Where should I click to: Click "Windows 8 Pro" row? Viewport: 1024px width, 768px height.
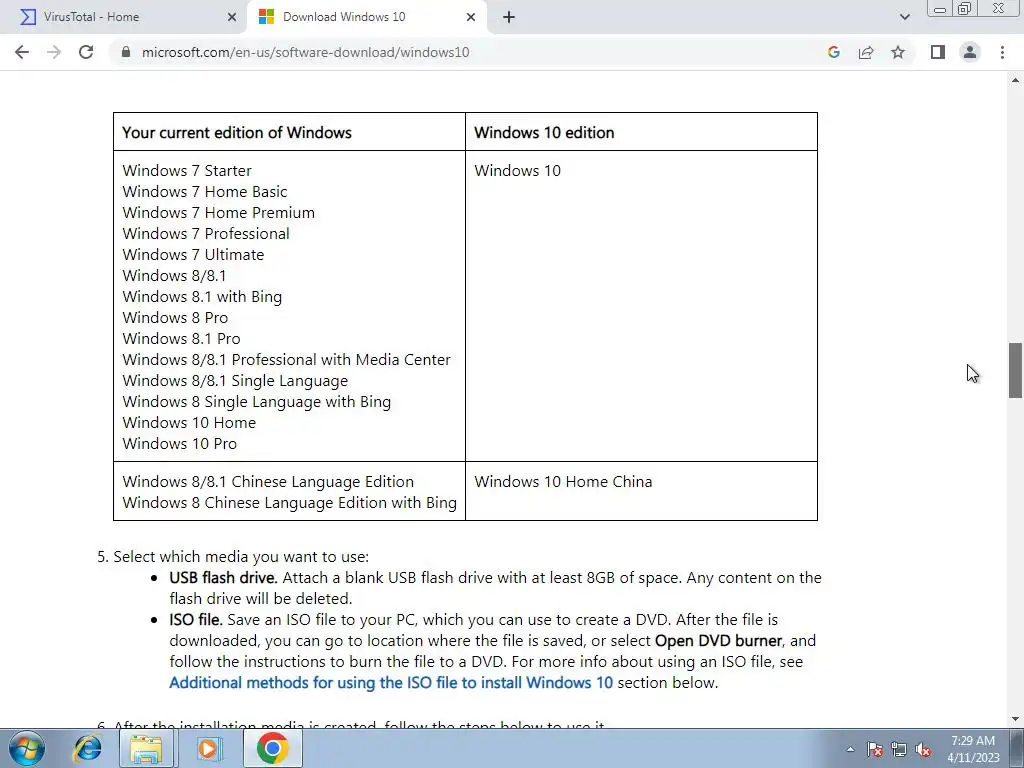point(175,317)
